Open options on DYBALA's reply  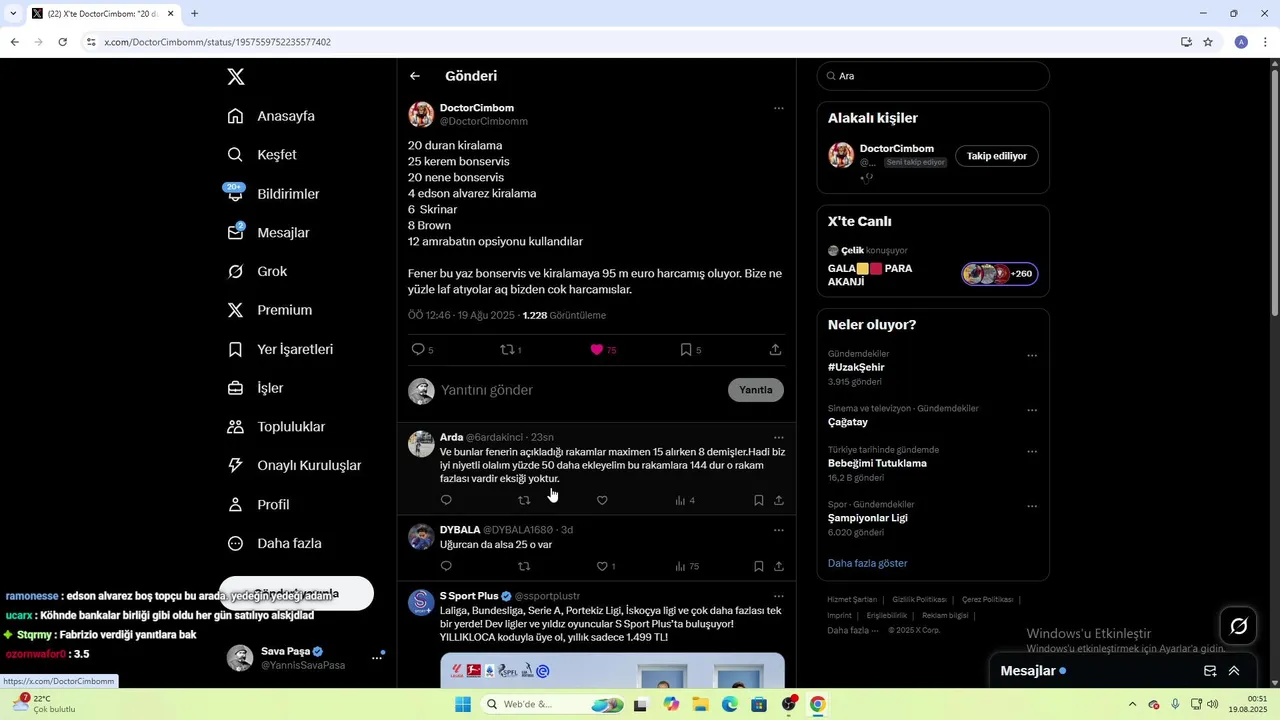pyautogui.click(x=779, y=530)
